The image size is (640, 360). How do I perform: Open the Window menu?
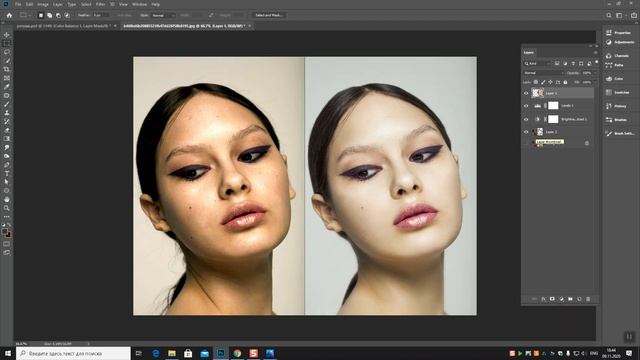point(139,4)
